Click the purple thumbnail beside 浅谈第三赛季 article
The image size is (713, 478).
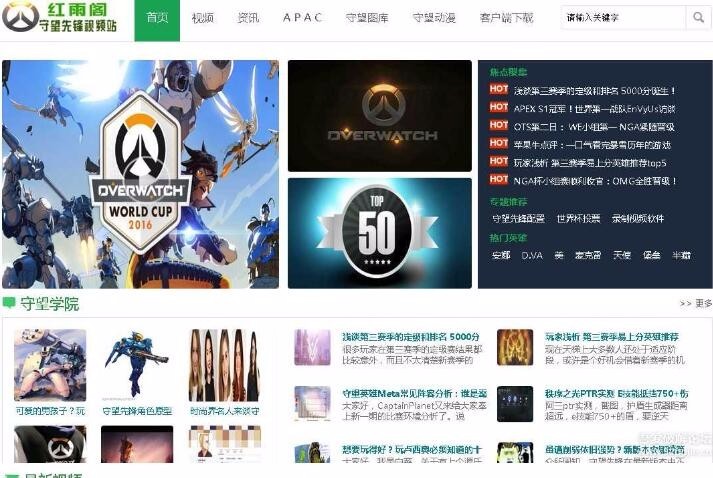point(312,347)
